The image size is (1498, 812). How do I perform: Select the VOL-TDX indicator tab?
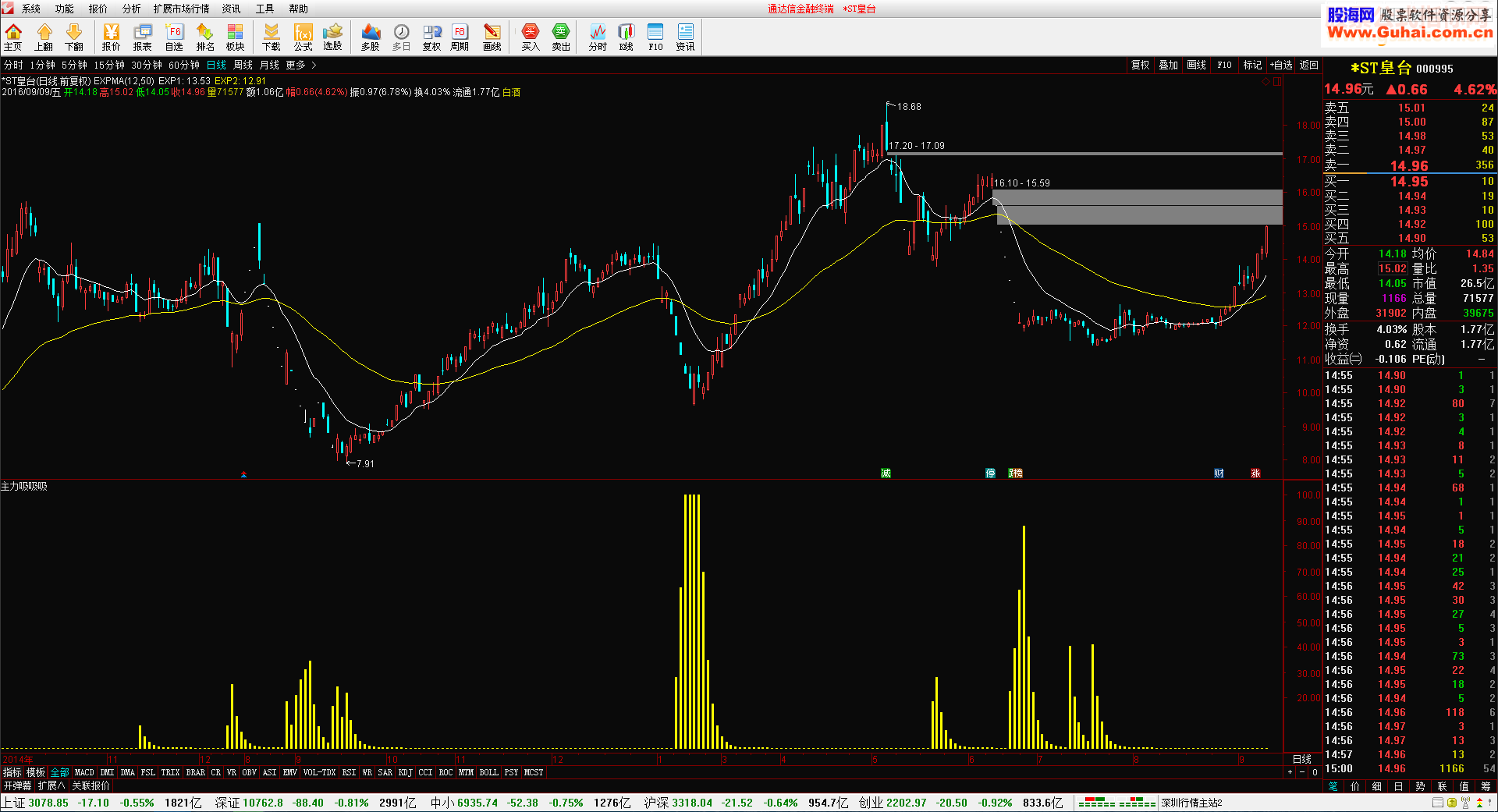tap(320, 772)
